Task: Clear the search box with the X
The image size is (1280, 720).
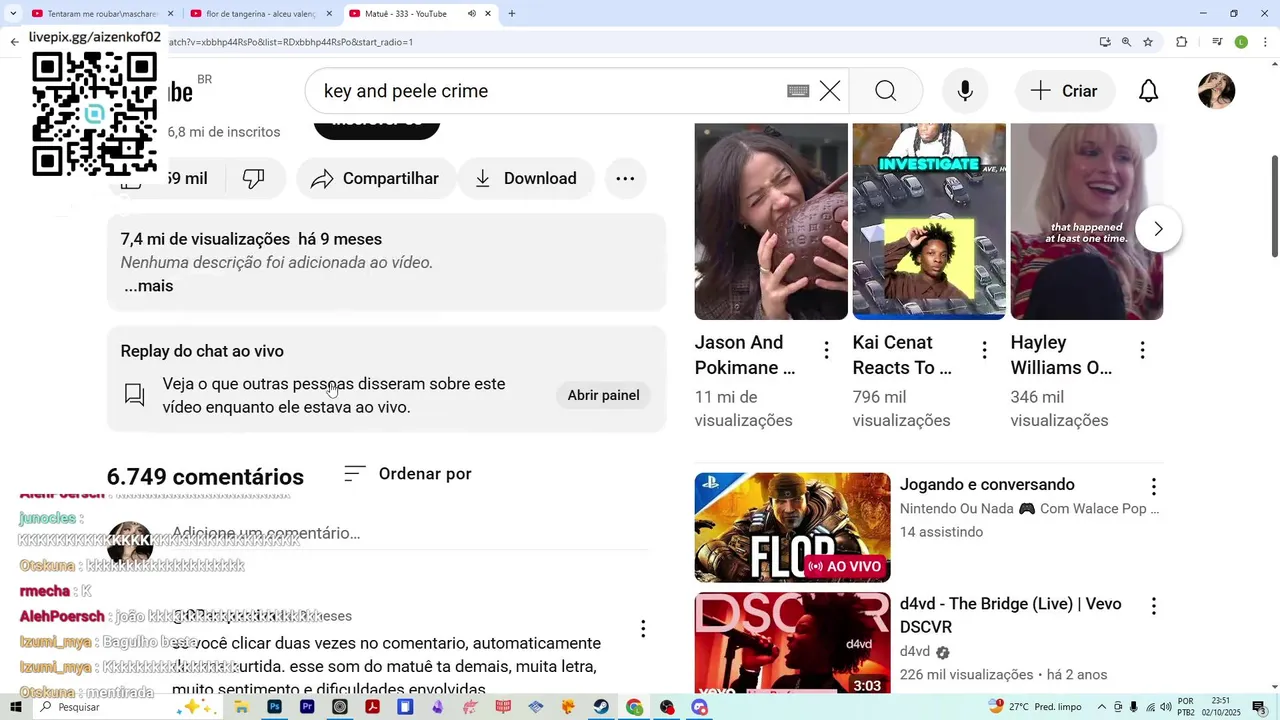Action: tap(830, 91)
